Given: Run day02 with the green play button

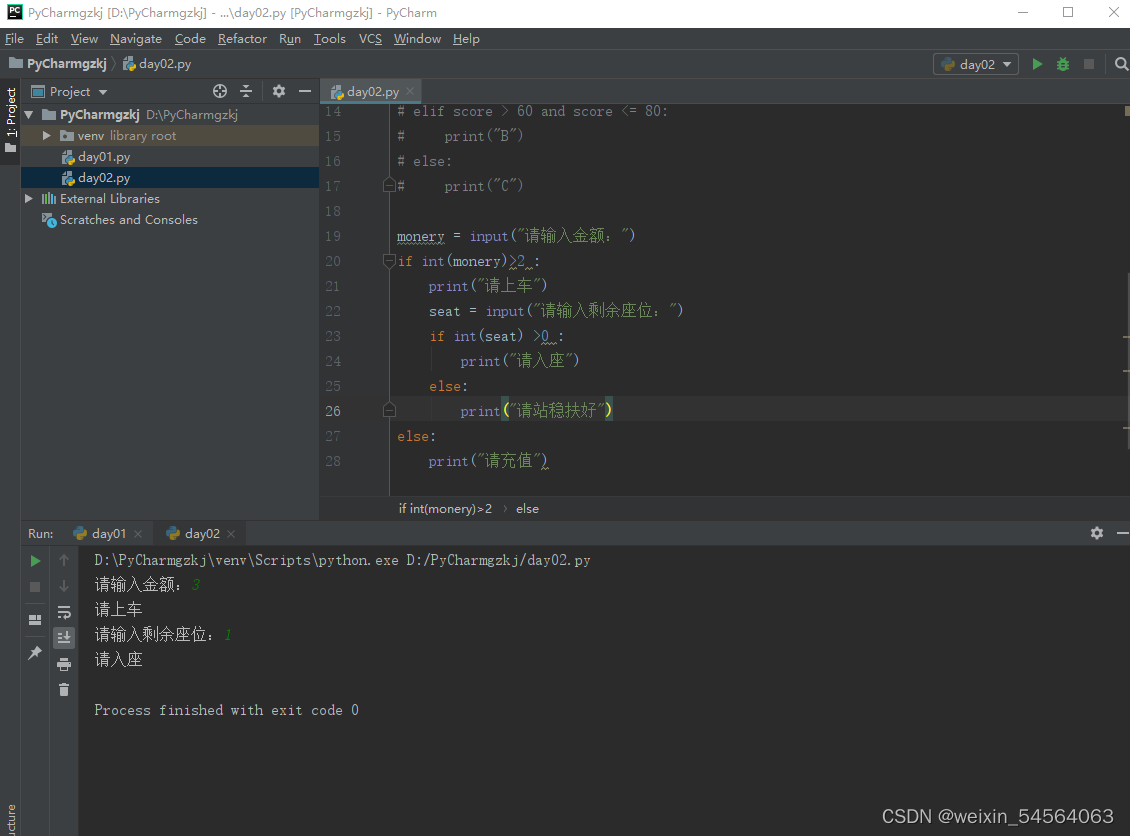Looking at the screenshot, I should tap(1037, 64).
